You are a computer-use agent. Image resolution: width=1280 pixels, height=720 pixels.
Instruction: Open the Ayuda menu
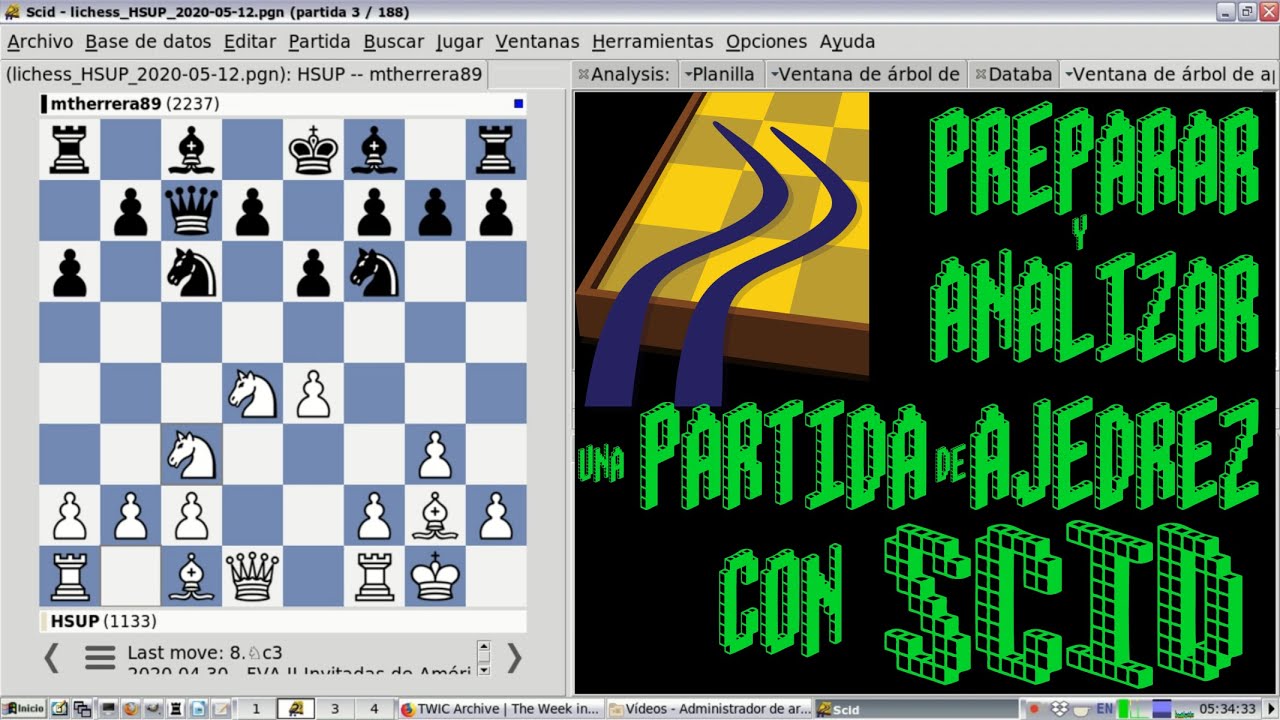click(x=847, y=42)
